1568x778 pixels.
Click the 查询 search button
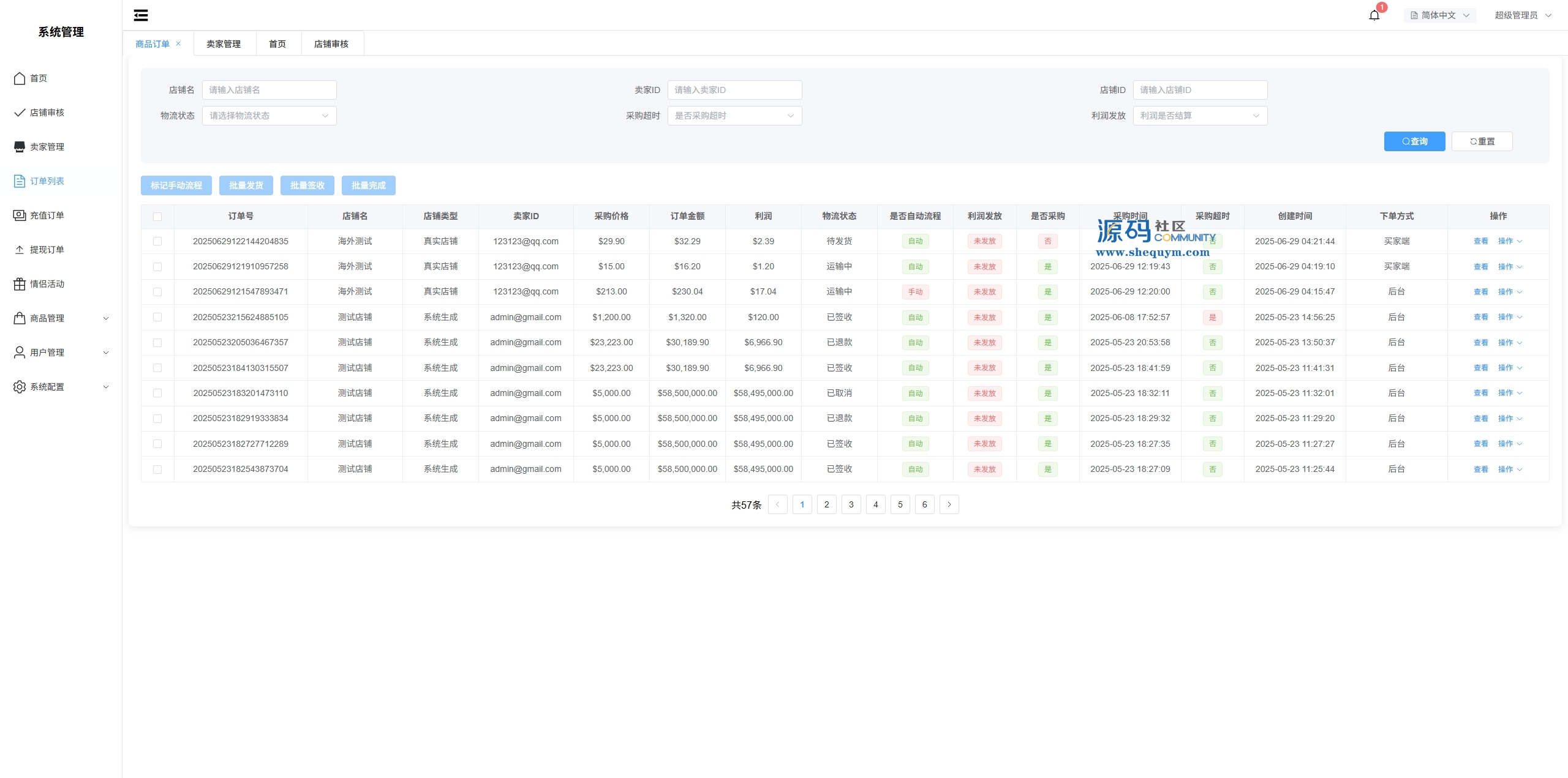[1414, 141]
